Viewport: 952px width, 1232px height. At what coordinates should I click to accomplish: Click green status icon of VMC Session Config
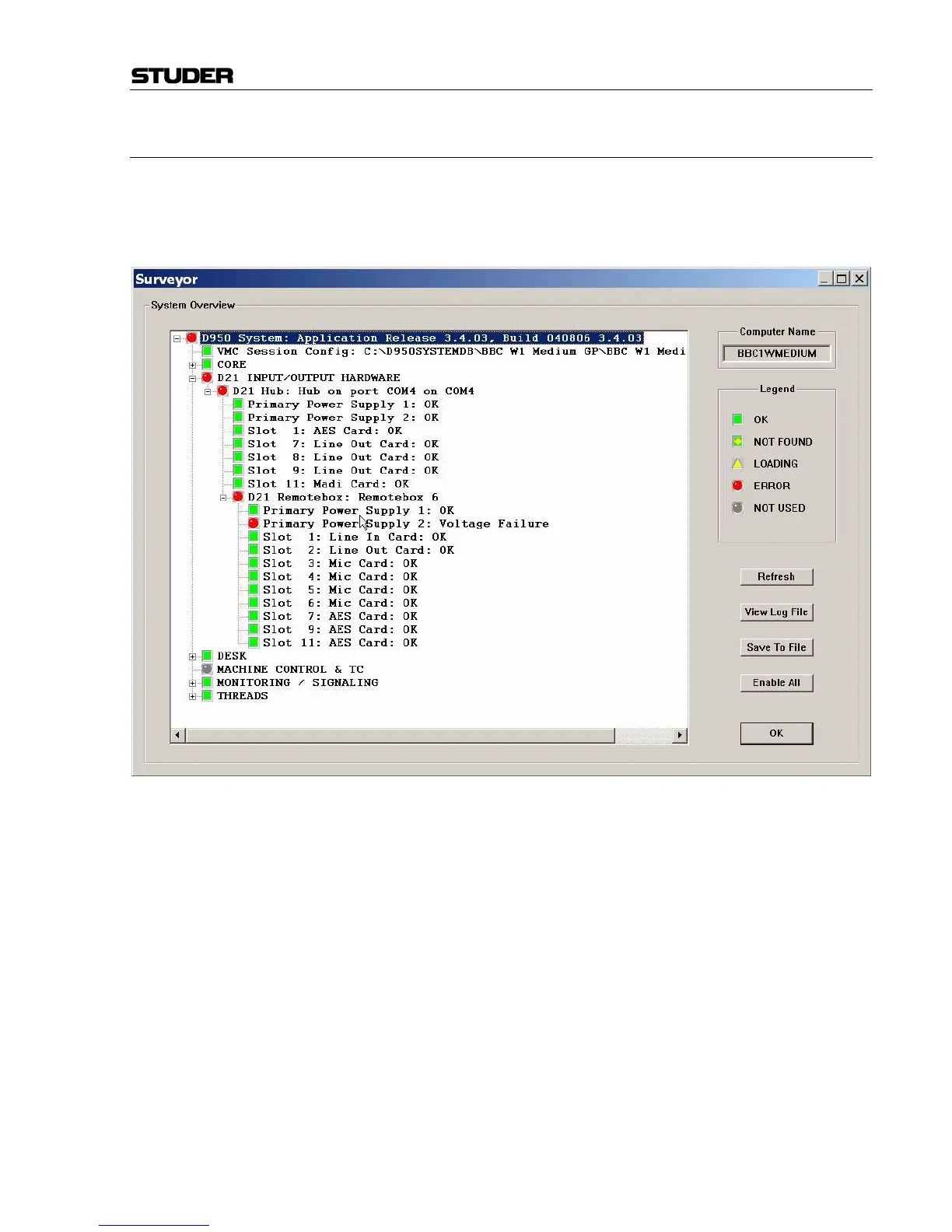(207, 352)
